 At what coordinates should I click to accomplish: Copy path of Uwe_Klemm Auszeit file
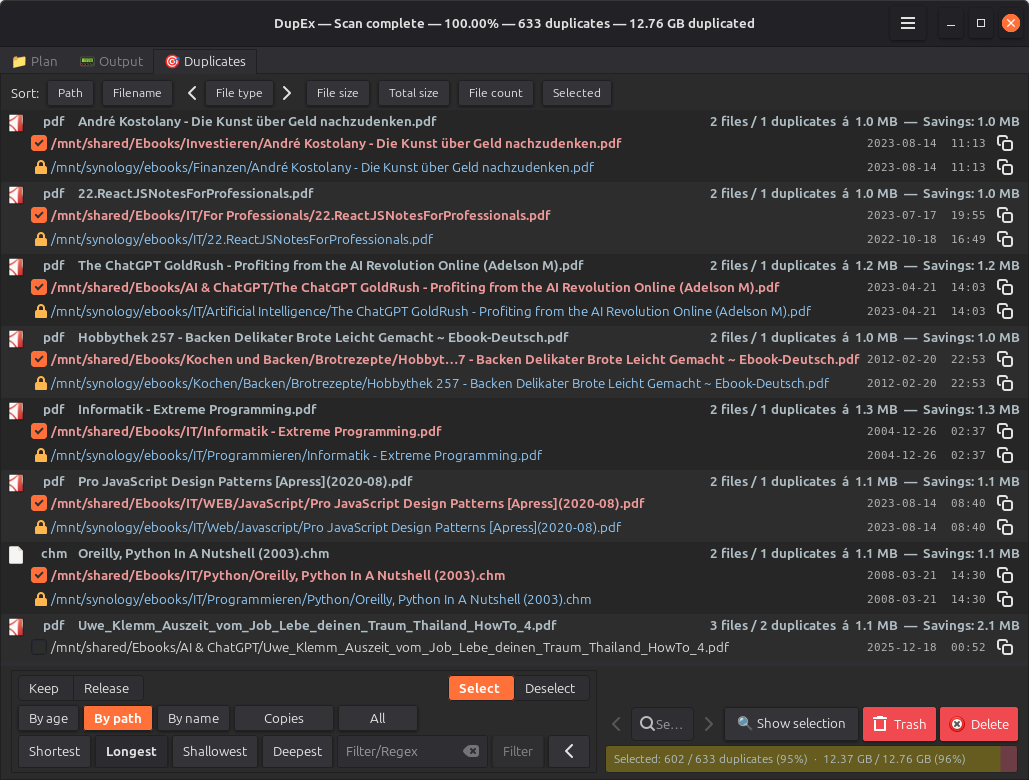pyautogui.click(x=1005, y=647)
